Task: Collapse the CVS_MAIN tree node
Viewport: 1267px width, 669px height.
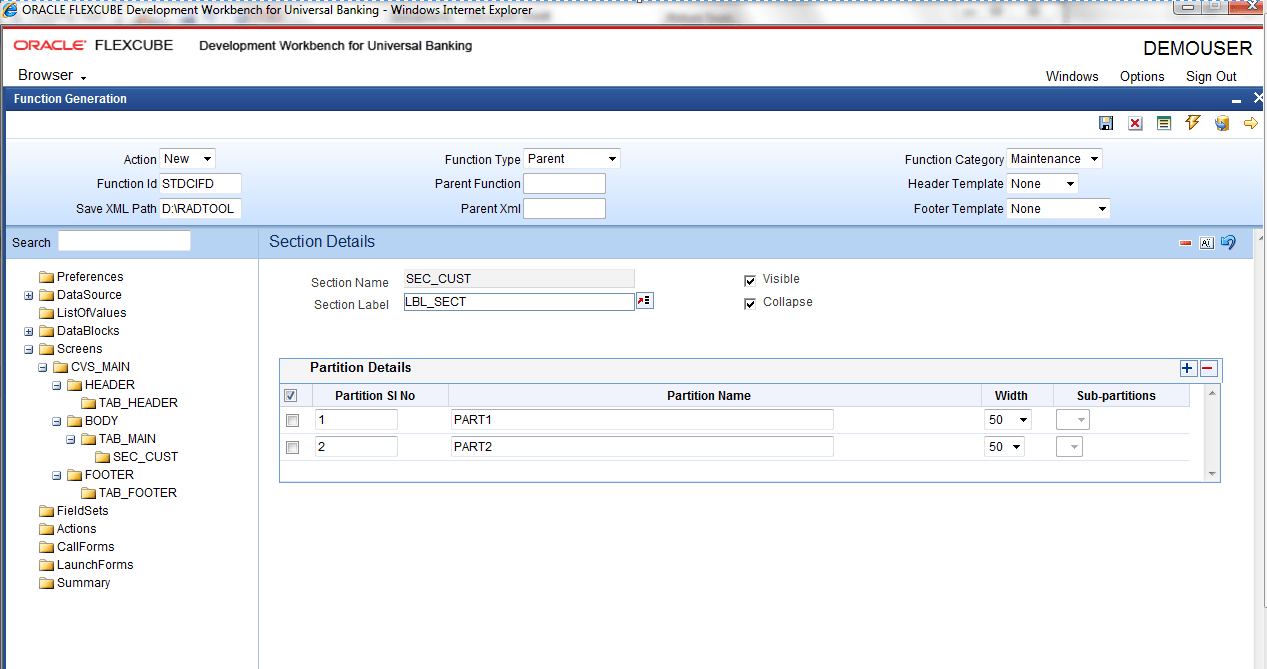Action: click(43, 368)
